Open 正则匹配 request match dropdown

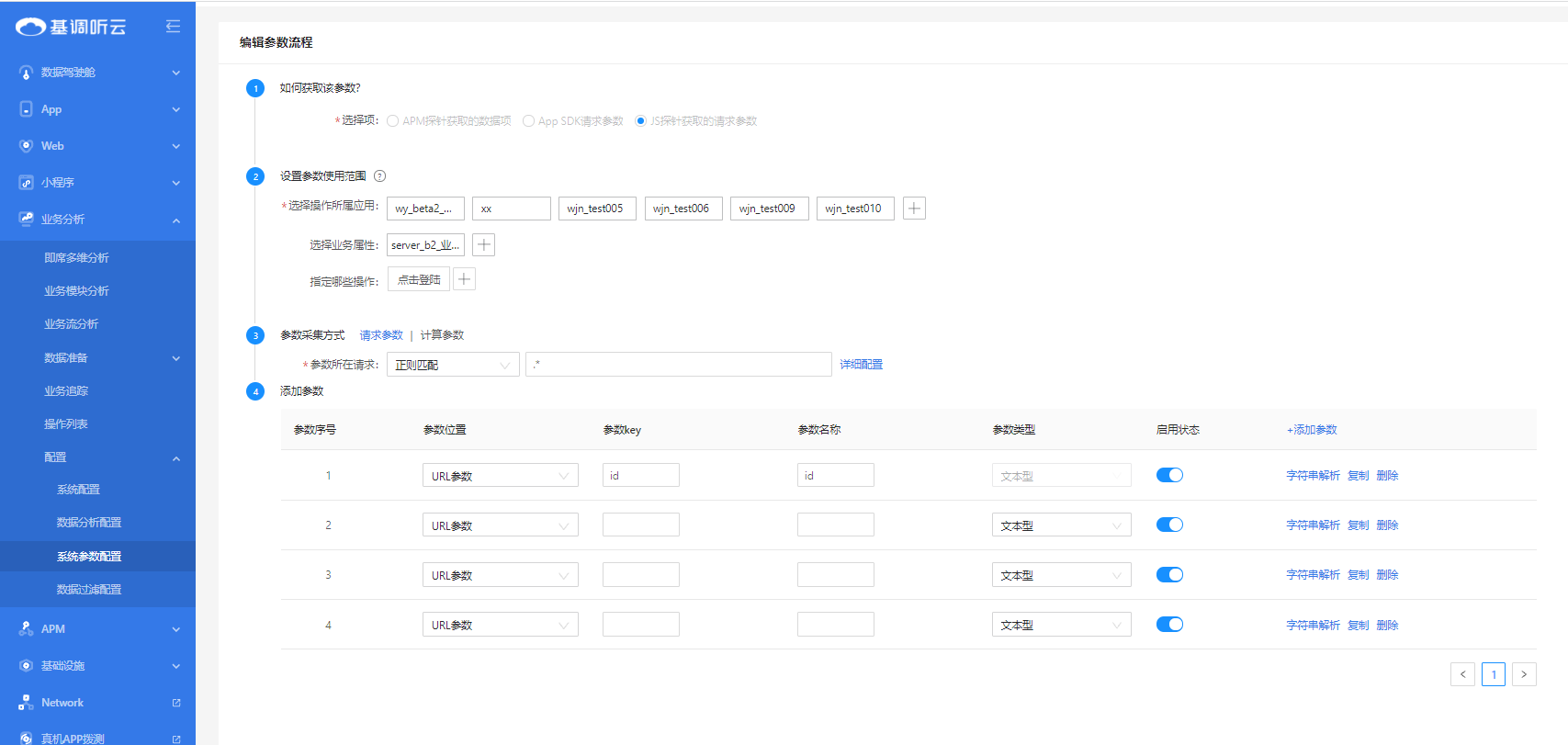tap(453, 365)
